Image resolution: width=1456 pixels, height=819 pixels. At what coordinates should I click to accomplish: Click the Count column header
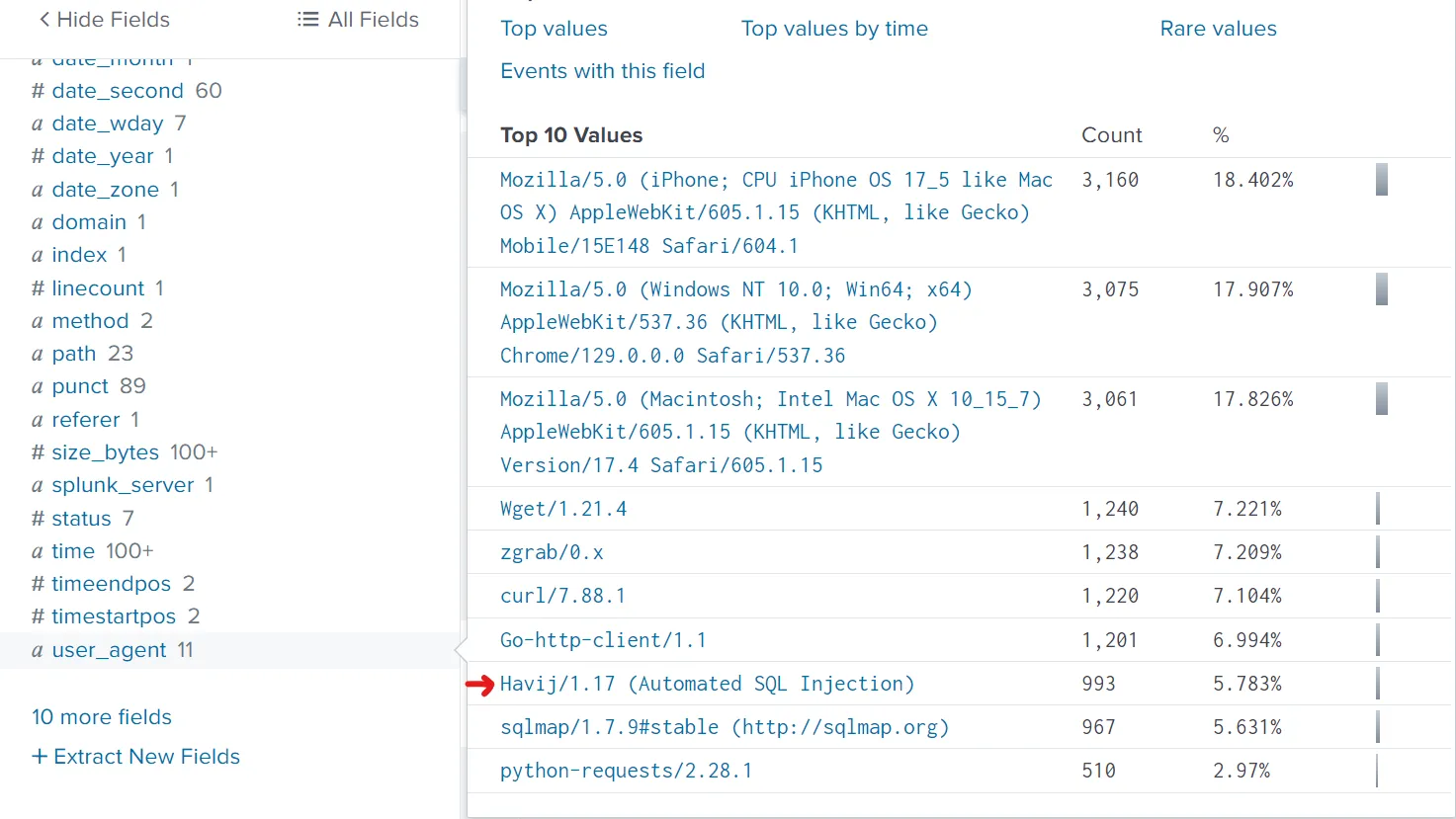(1111, 135)
